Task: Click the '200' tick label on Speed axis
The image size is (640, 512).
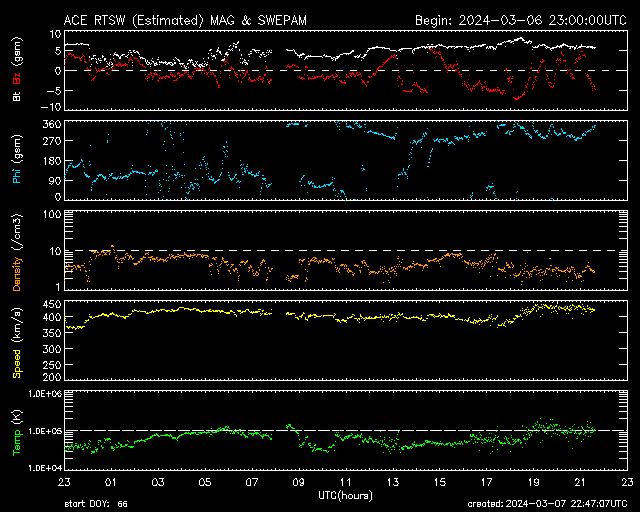Action: (52, 376)
